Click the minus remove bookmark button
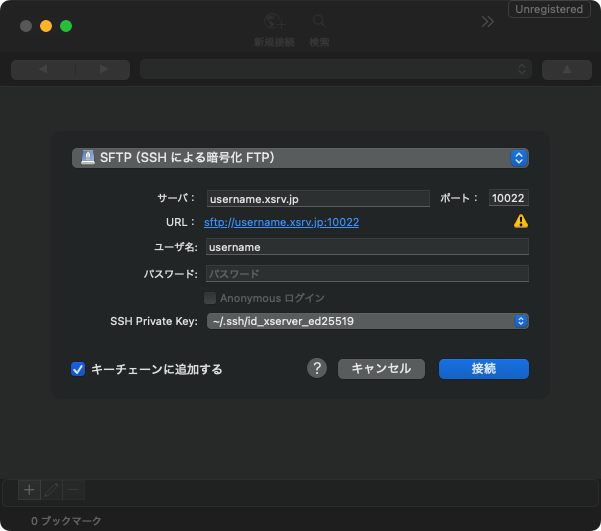This screenshot has width=601, height=531. [74, 489]
